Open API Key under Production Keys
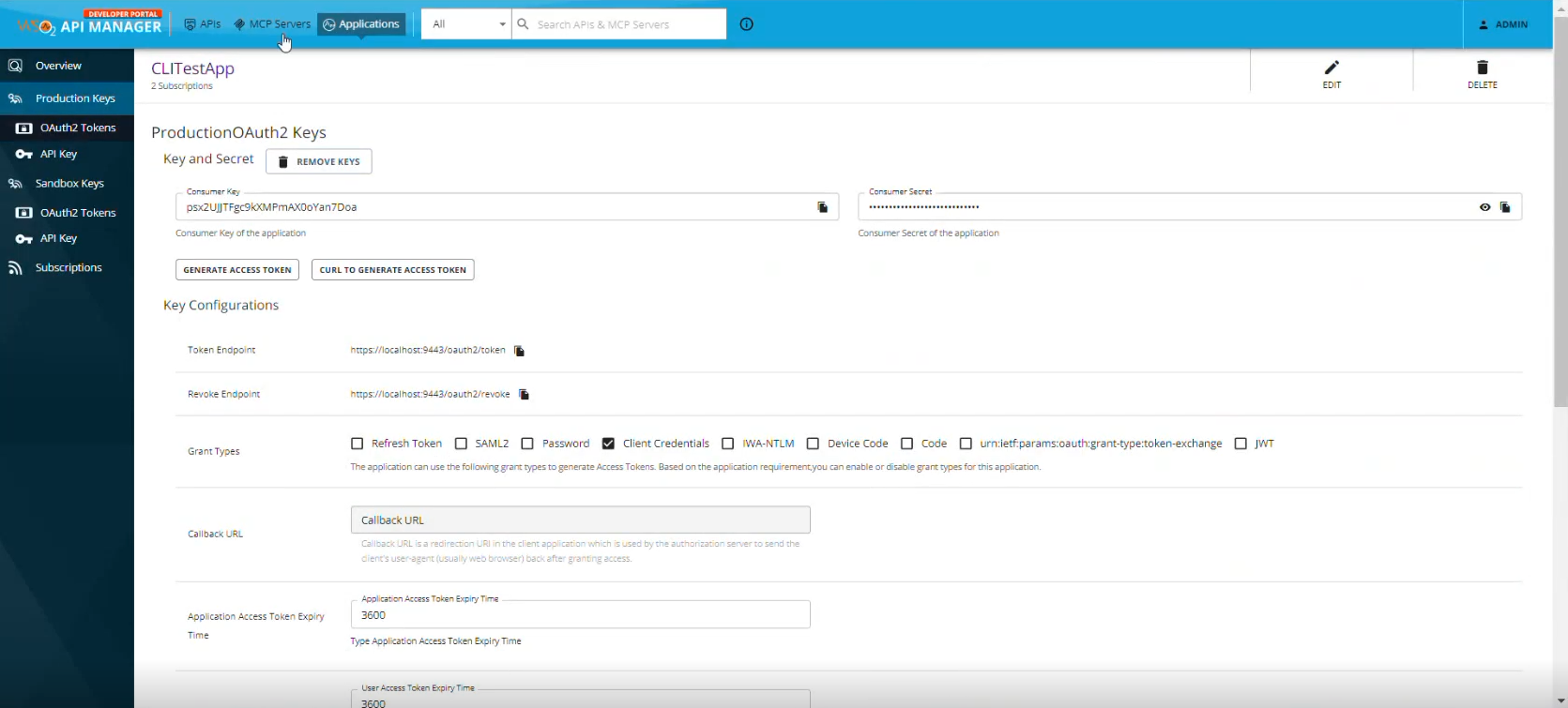The height and width of the screenshot is (708, 1568). pyautogui.click(x=67, y=154)
